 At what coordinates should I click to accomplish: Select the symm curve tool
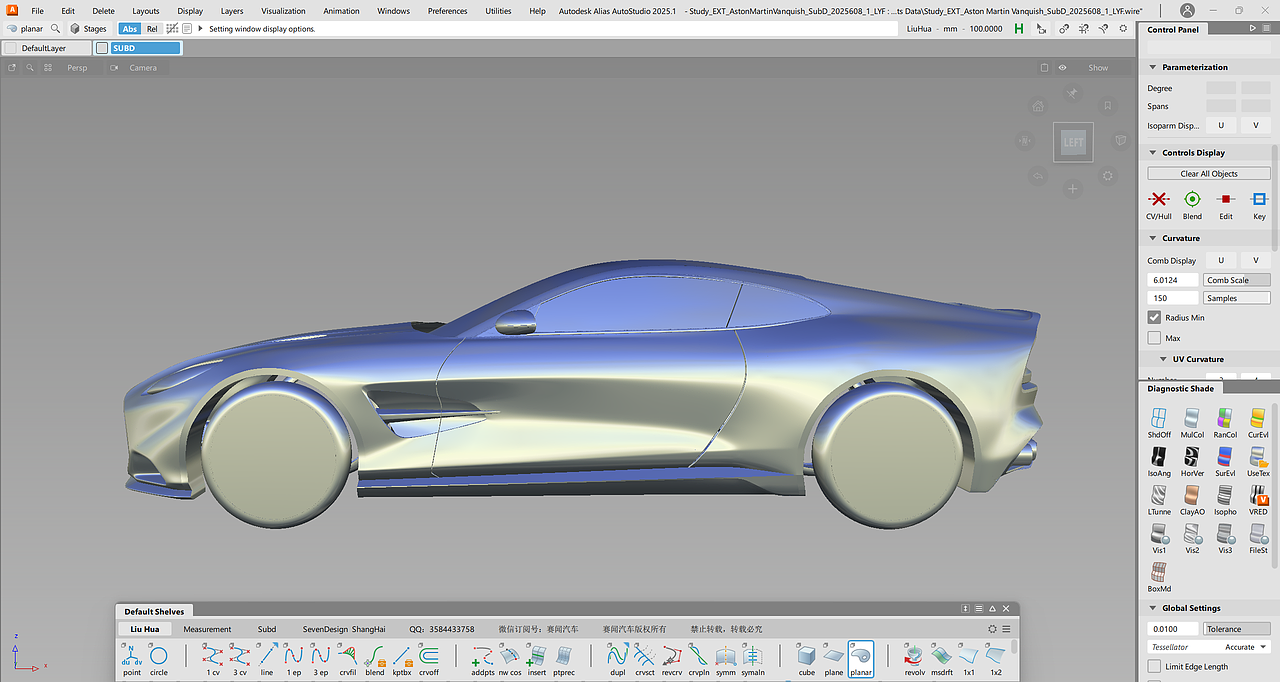pos(725,658)
